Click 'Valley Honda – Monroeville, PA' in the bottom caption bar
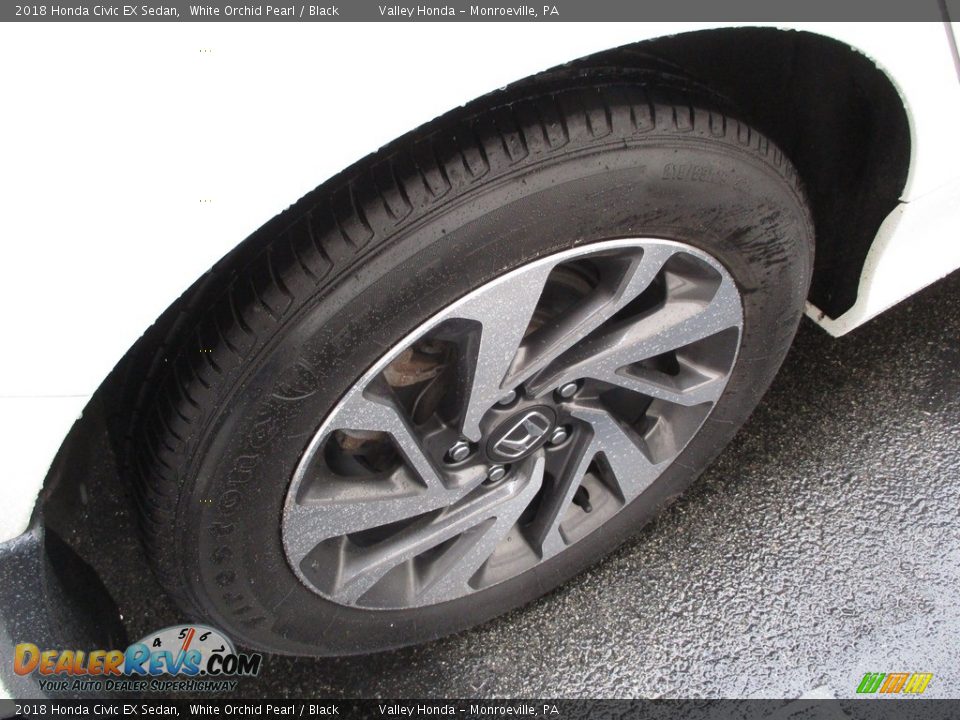 468,710
